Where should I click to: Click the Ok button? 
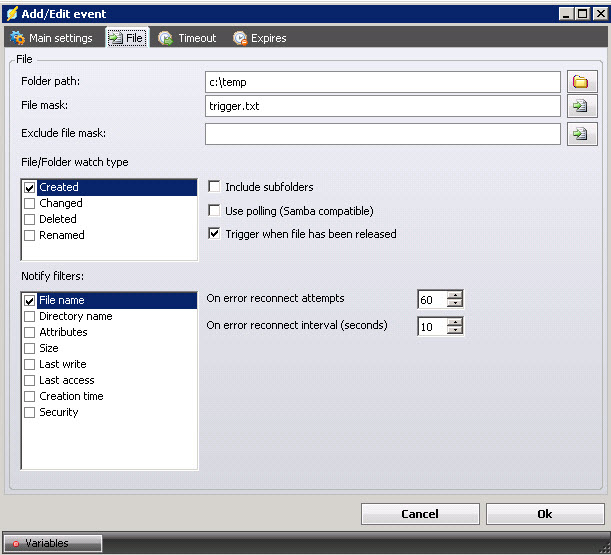point(544,513)
